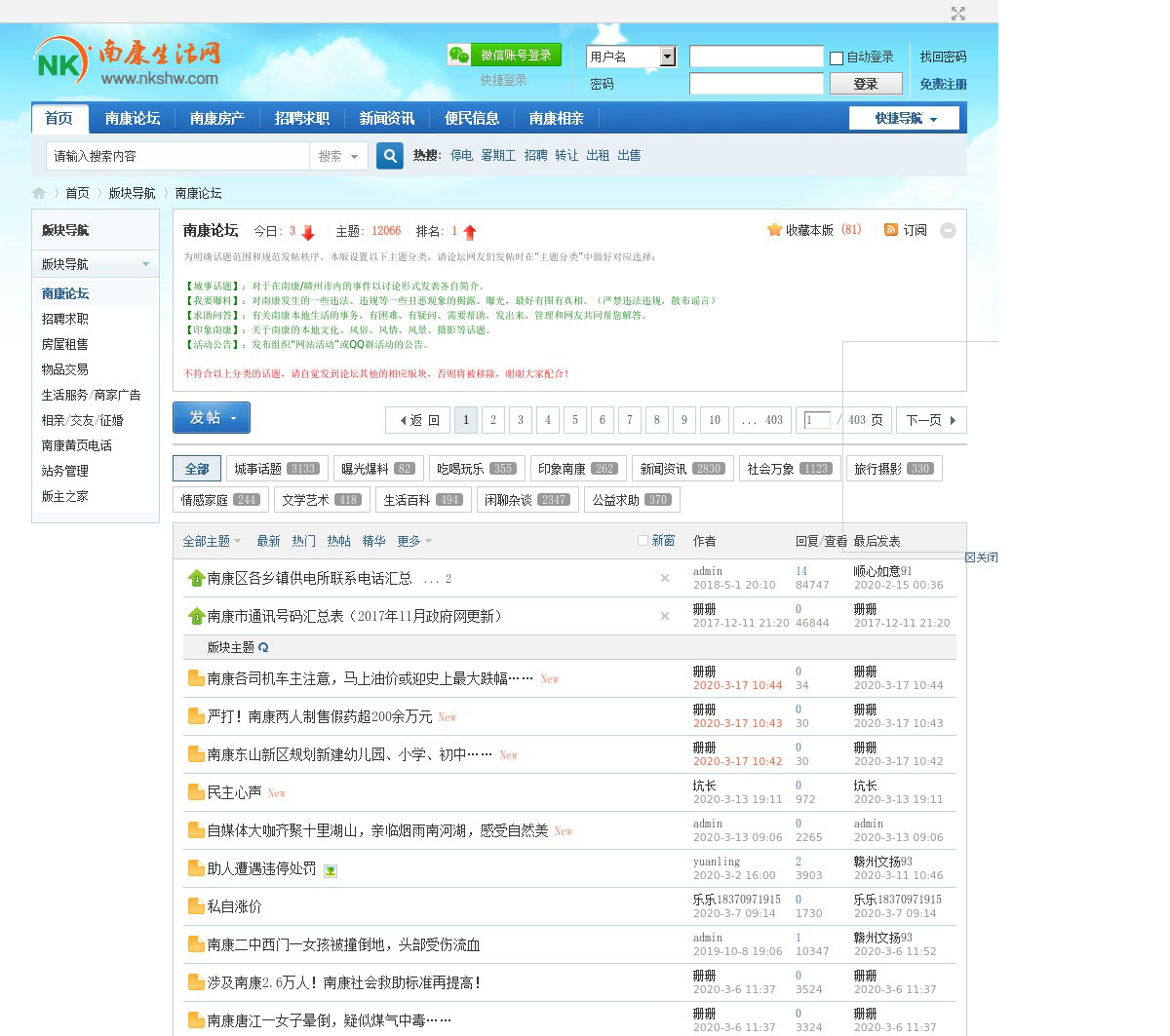The width and height of the screenshot is (1170, 1036).
Task: Click the WeChat account login icon
Action: (x=458, y=56)
